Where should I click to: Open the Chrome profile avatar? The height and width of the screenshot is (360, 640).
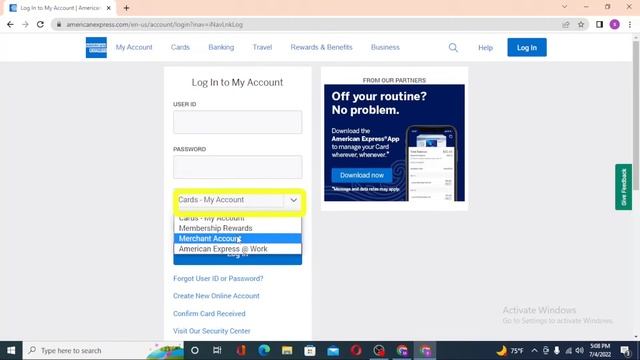pos(615,24)
